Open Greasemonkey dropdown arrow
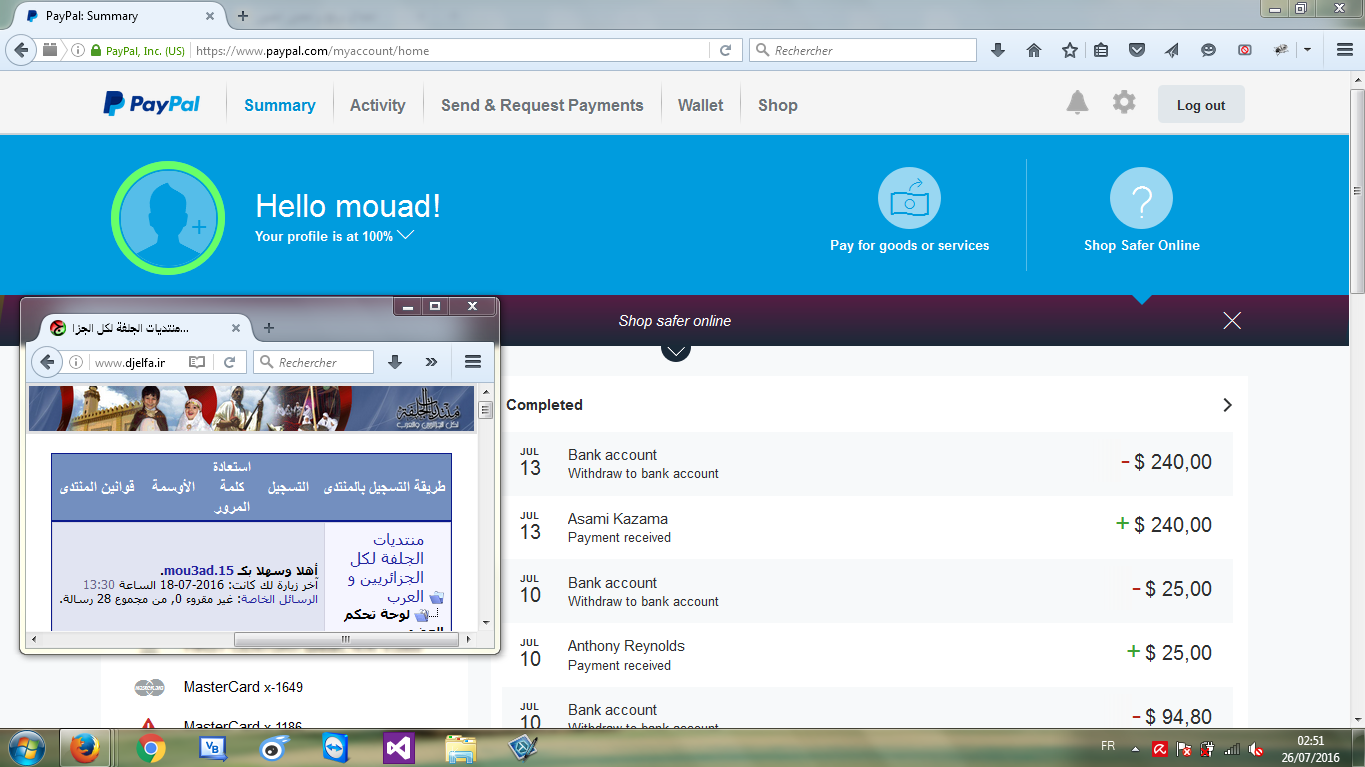Screen dimensions: 1365x767 tap(1307, 50)
